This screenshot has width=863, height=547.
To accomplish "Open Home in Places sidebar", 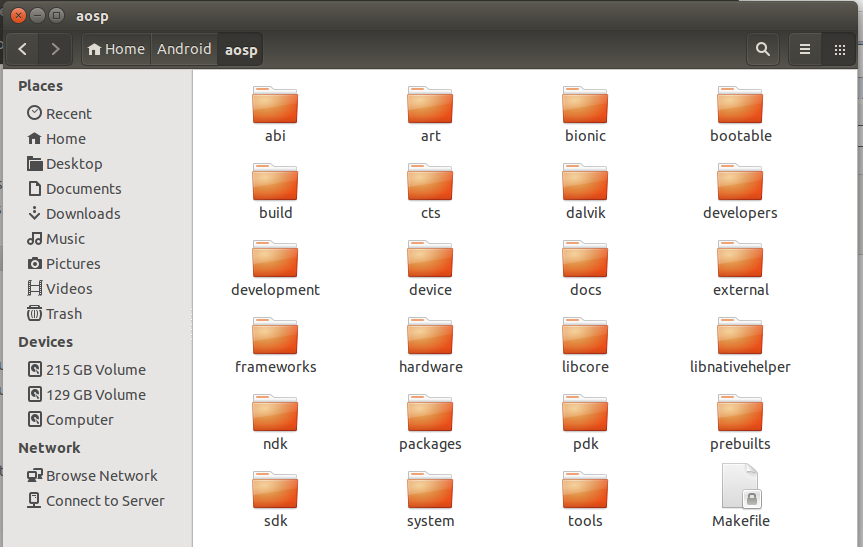I will click(x=56, y=139).
